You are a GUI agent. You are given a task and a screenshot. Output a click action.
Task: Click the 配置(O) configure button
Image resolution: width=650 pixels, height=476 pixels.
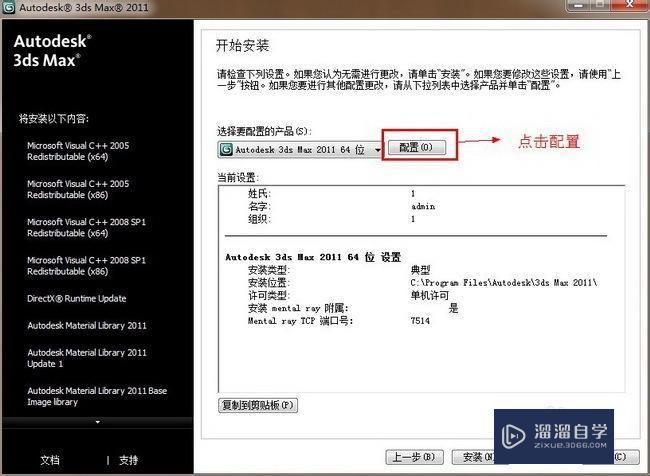coord(417,147)
